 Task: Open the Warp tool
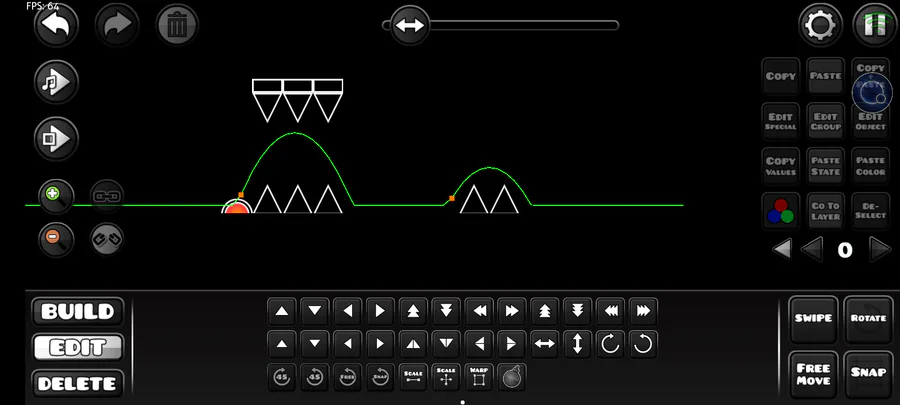pos(479,377)
